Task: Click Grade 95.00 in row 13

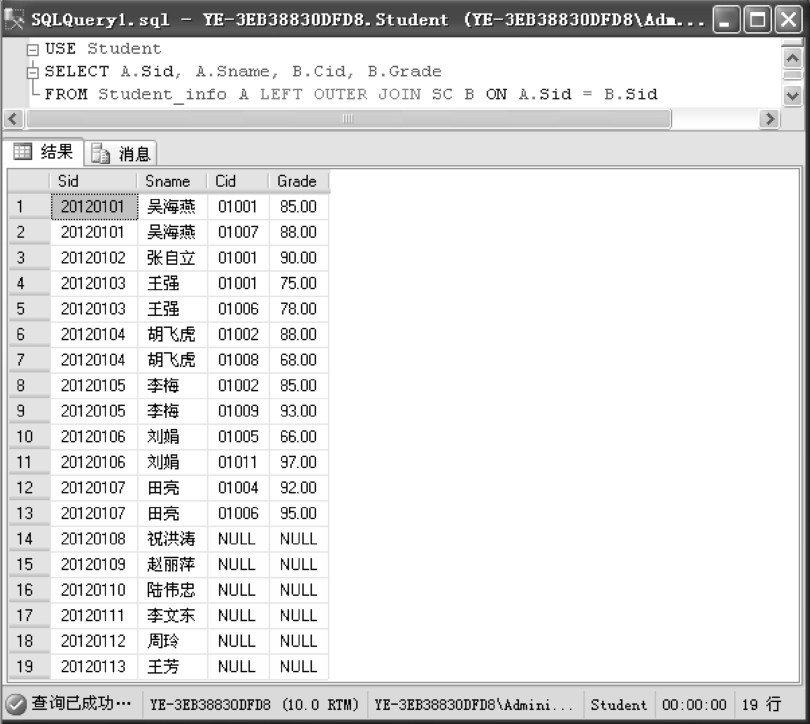Action: [299, 513]
